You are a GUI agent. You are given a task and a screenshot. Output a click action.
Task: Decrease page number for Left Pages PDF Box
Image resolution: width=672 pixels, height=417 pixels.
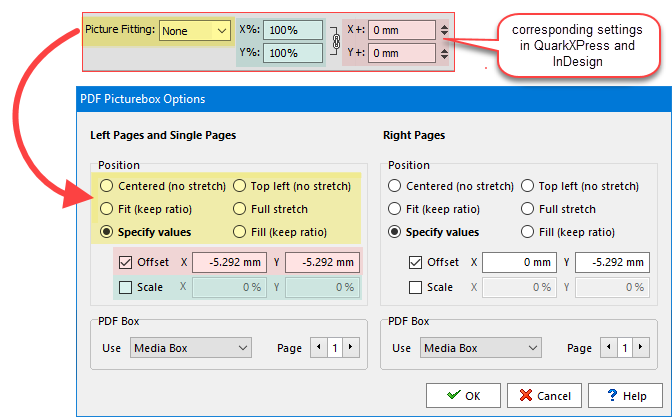click(x=318, y=347)
